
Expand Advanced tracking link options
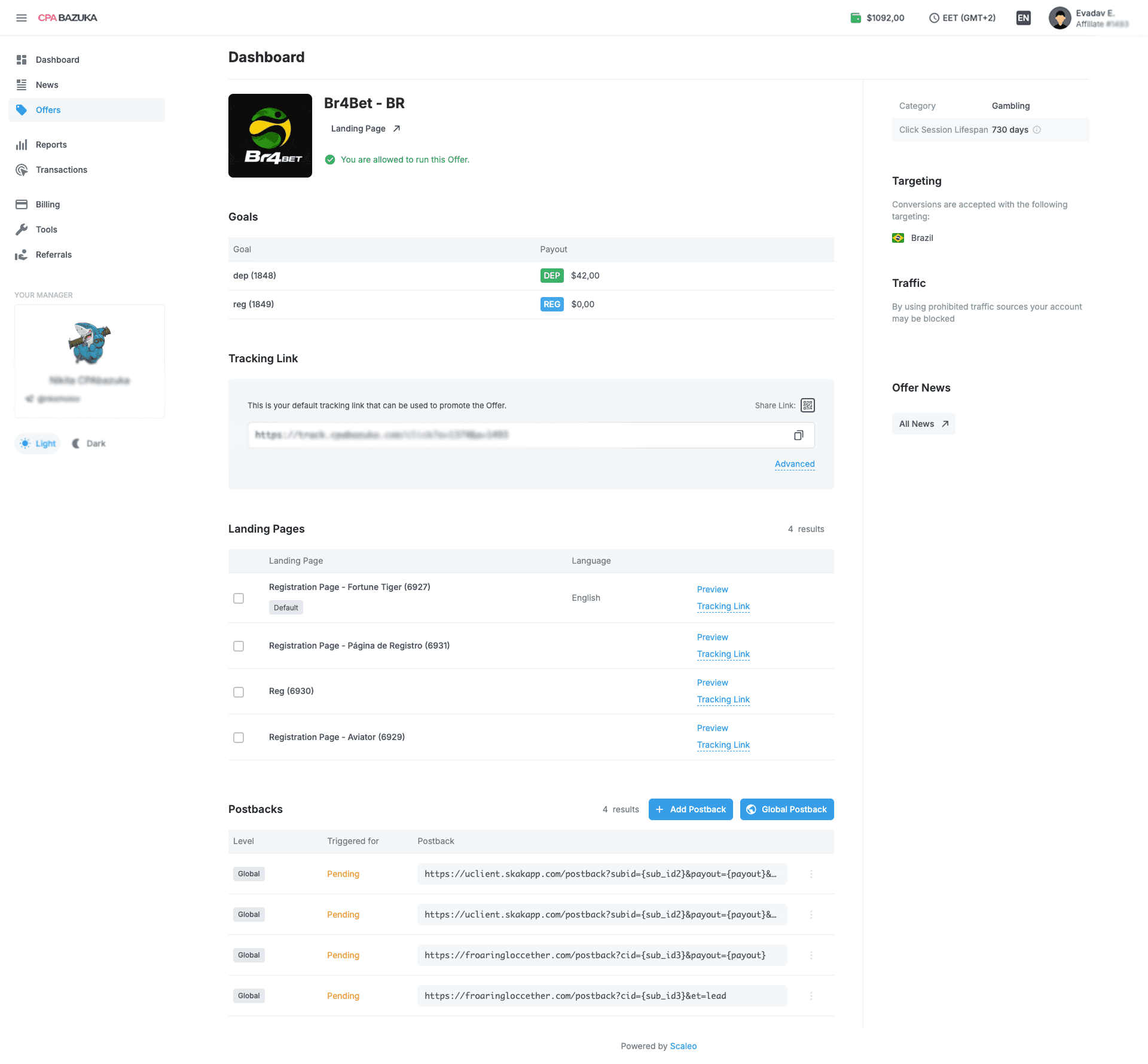795,464
